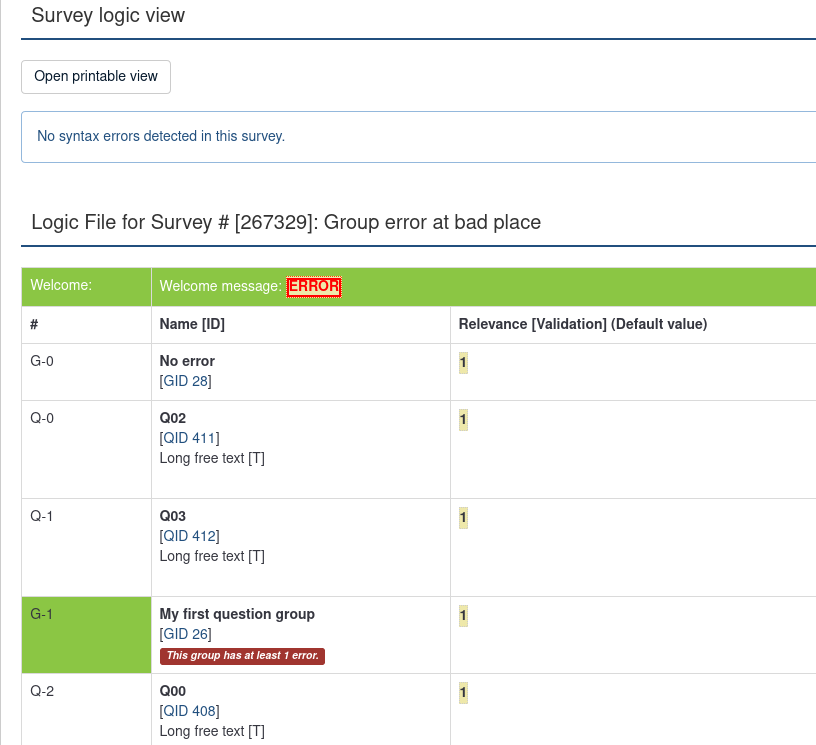
Task: Go to the QID 408 question link
Action: [x=190, y=711]
